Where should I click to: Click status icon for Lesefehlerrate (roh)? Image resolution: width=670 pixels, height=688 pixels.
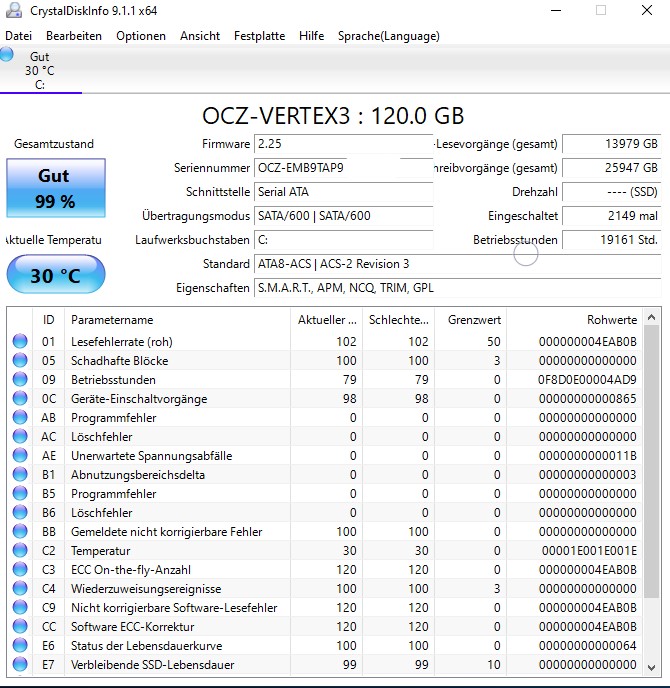[20, 341]
